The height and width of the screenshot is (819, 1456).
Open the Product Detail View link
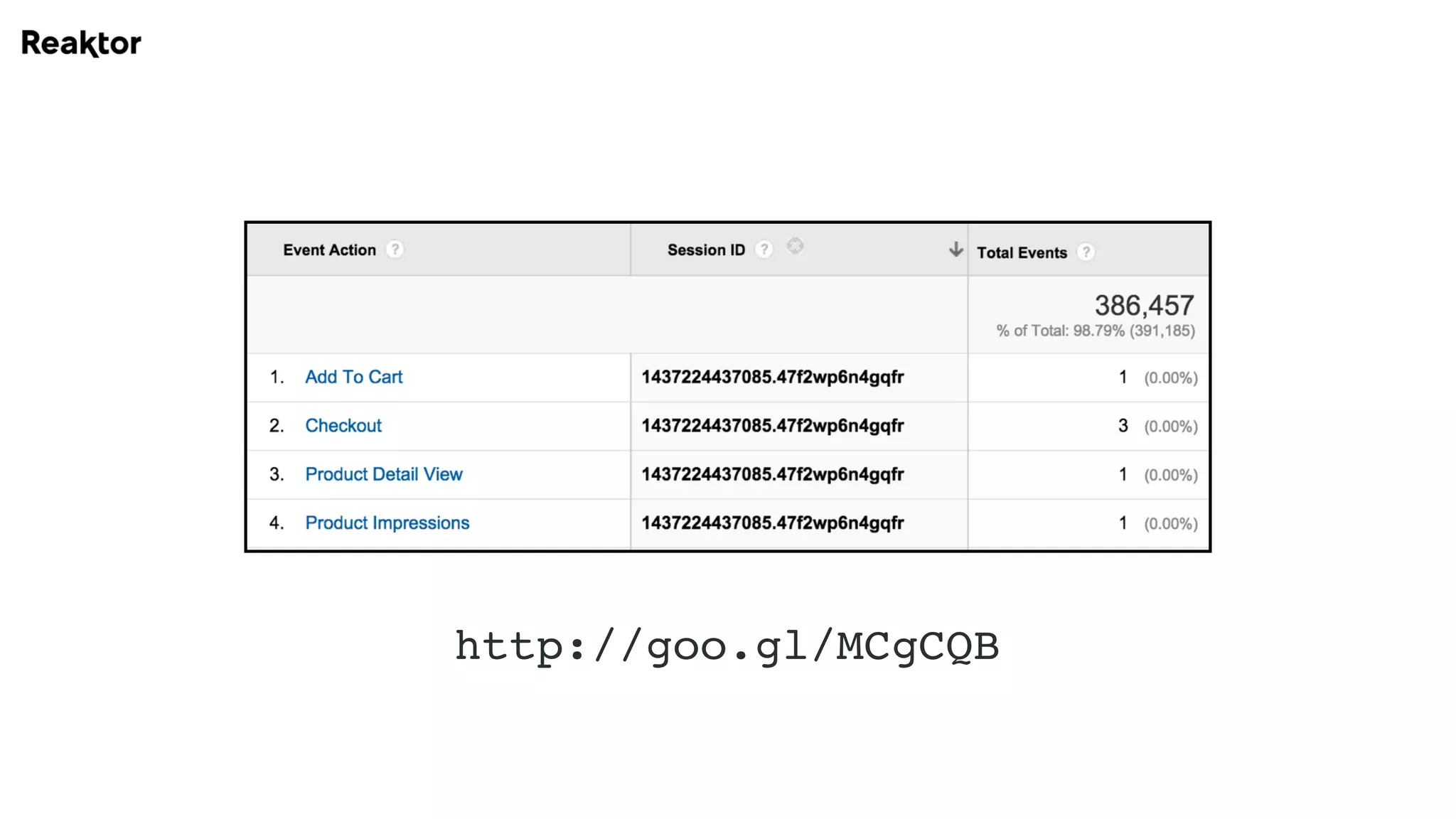(384, 474)
